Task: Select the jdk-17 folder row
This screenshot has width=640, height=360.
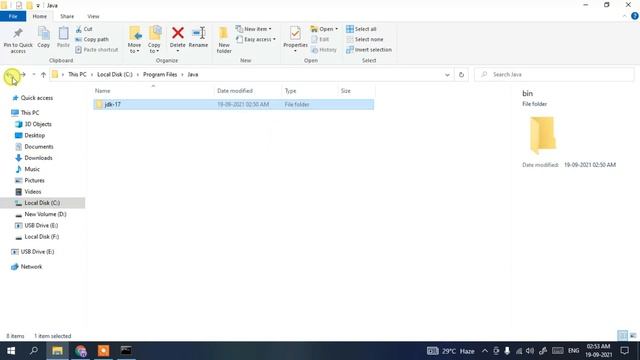Action: coord(233,104)
